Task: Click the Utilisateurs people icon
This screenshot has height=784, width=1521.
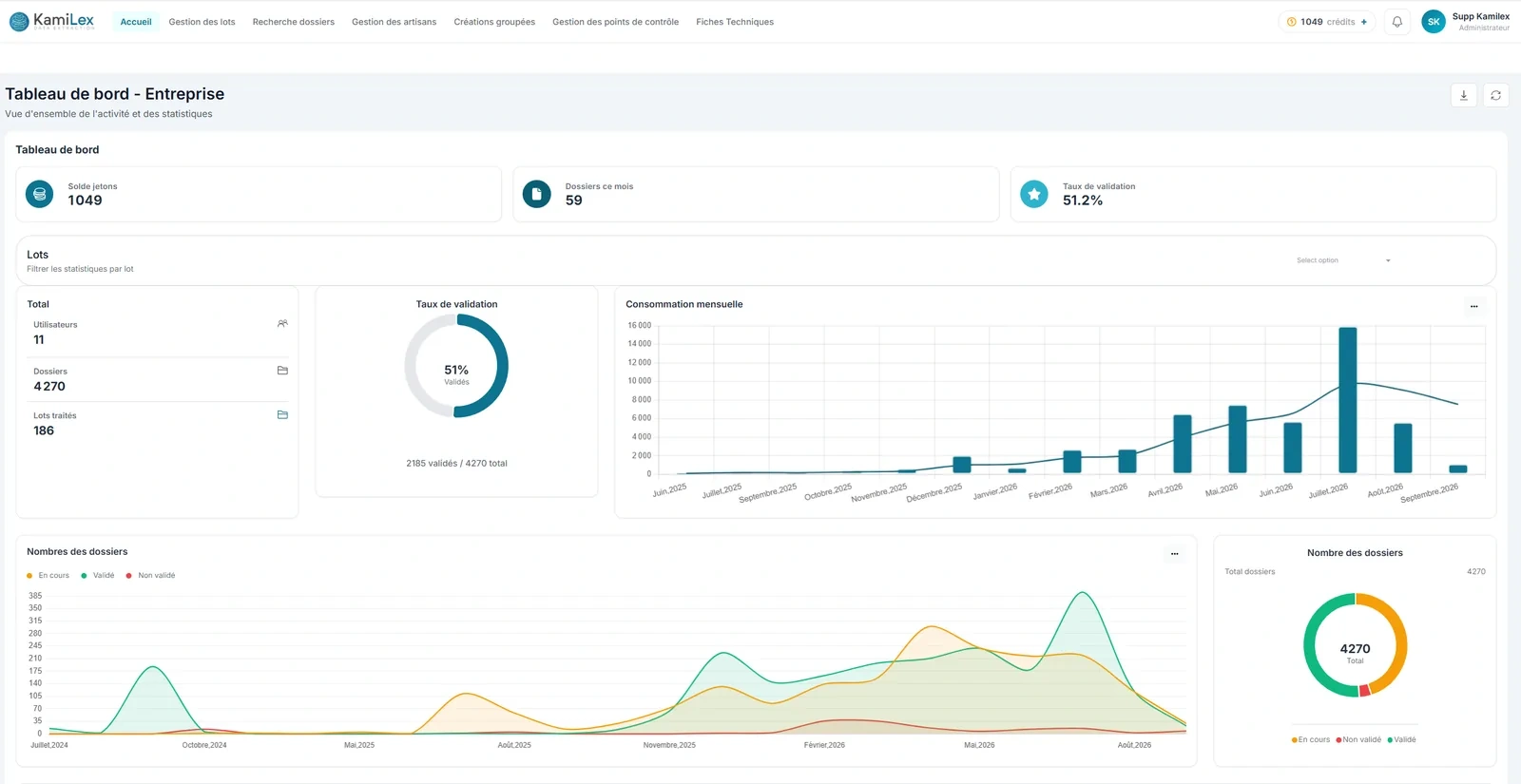Action: tap(282, 324)
